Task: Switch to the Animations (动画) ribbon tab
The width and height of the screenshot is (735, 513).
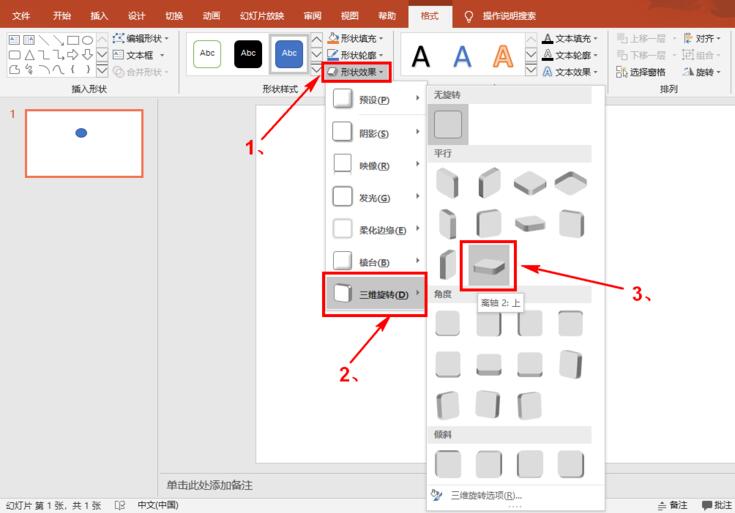Action: click(x=211, y=16)
